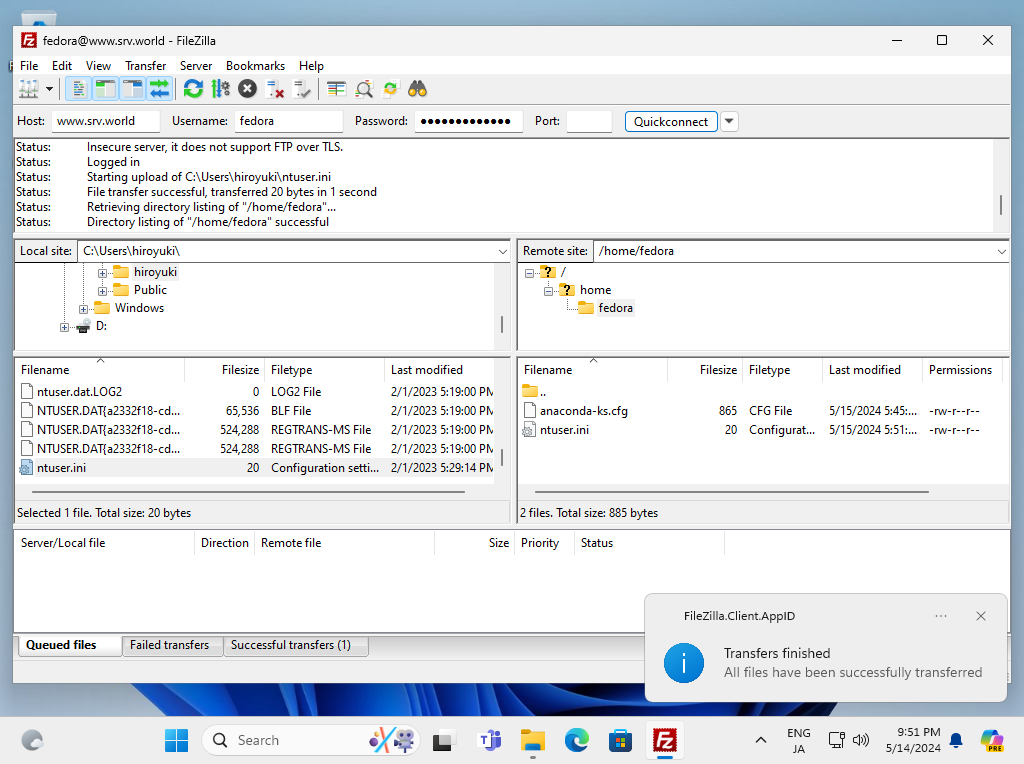Show hidden system tray icons

pos(760,740)
